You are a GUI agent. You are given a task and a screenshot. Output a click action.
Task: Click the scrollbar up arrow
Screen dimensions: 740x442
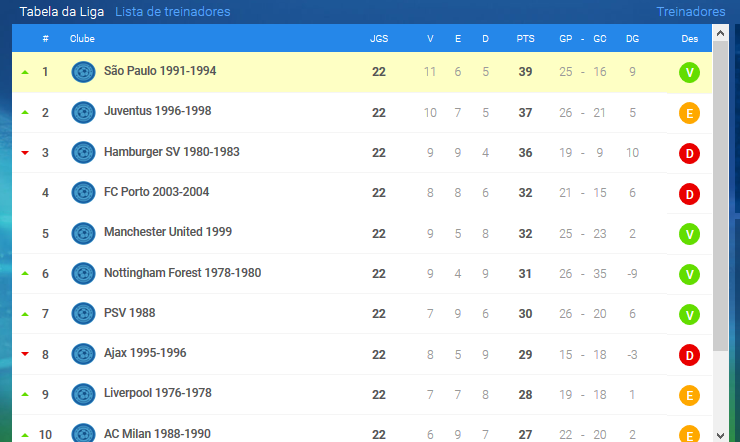[720, 33]
